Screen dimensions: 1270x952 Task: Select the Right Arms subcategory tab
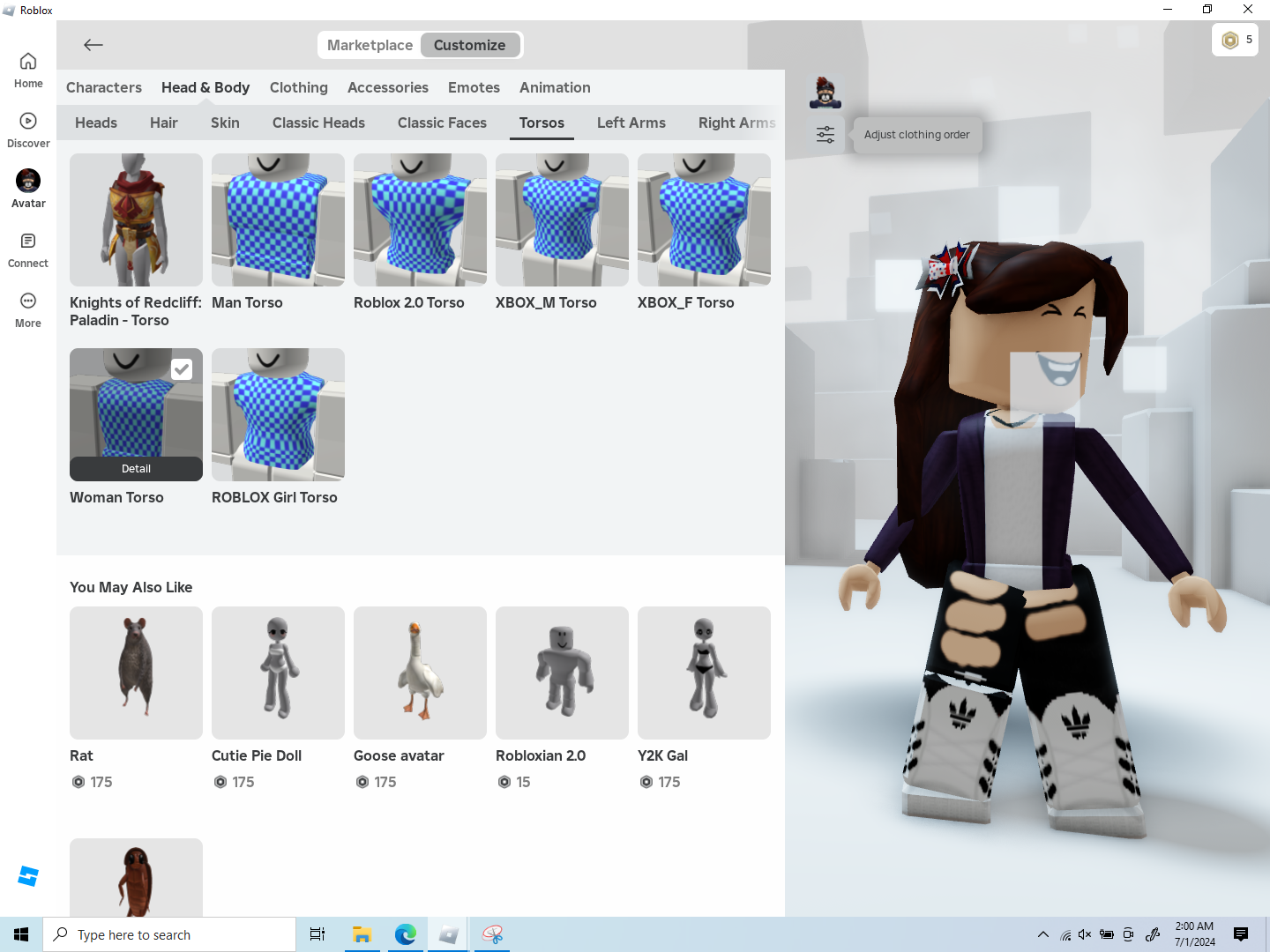737,123
